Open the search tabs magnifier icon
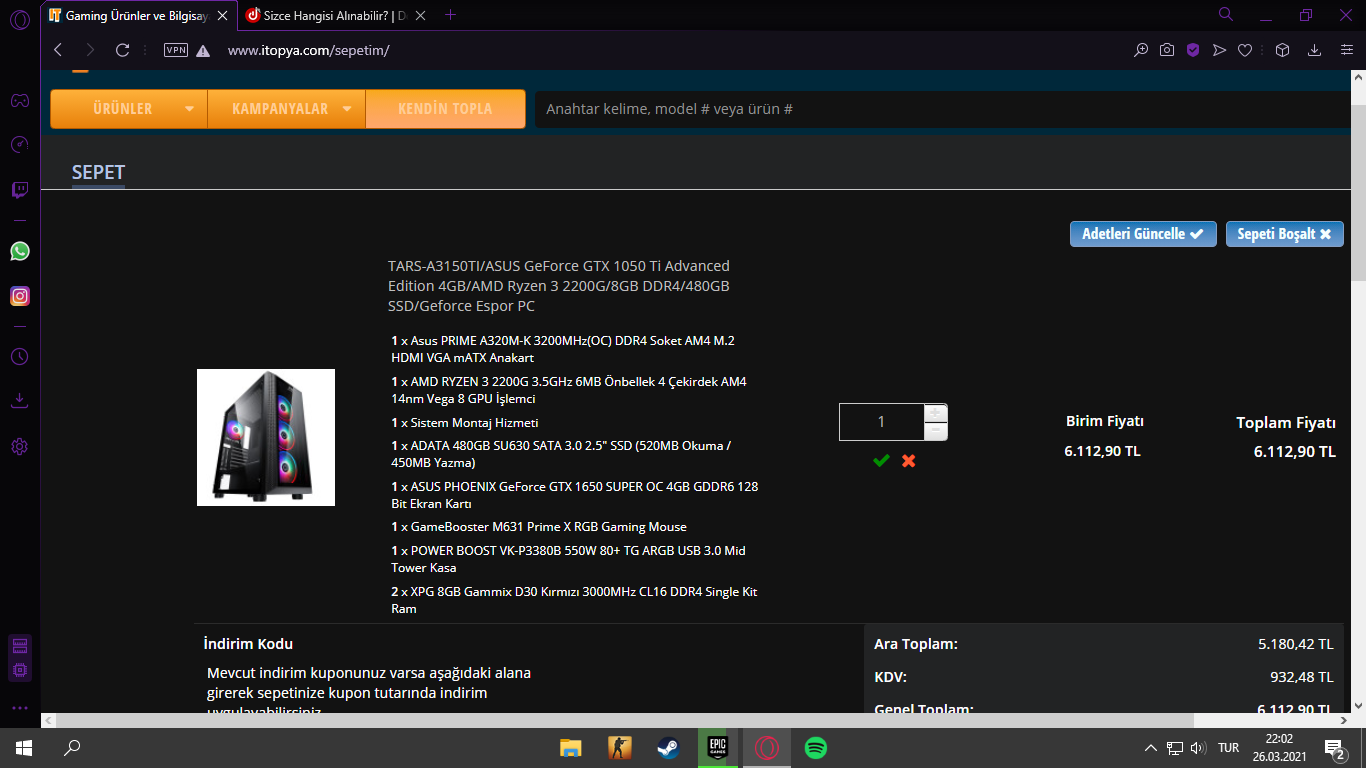The image size is (1366, 768). [1226, 14]
